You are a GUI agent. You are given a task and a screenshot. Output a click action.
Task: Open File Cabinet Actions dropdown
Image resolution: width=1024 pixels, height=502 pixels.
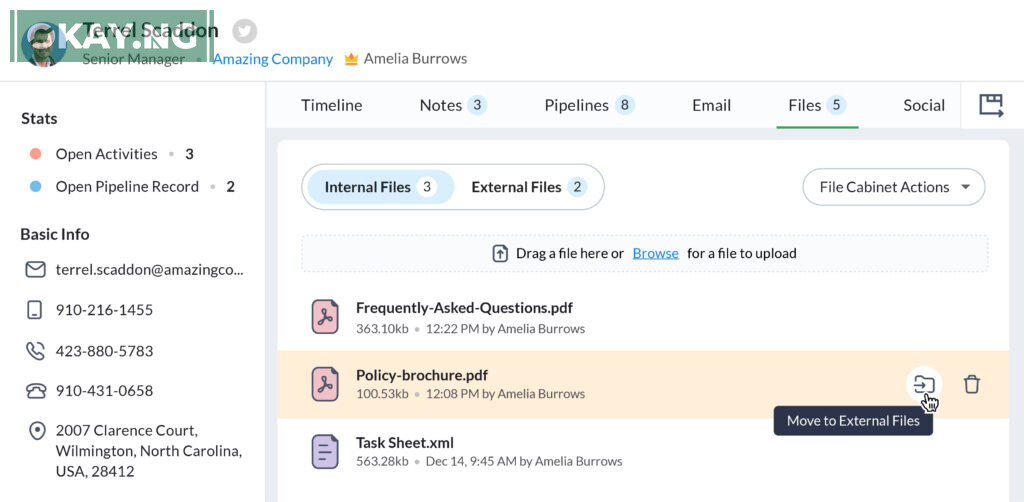pos(893,187)
